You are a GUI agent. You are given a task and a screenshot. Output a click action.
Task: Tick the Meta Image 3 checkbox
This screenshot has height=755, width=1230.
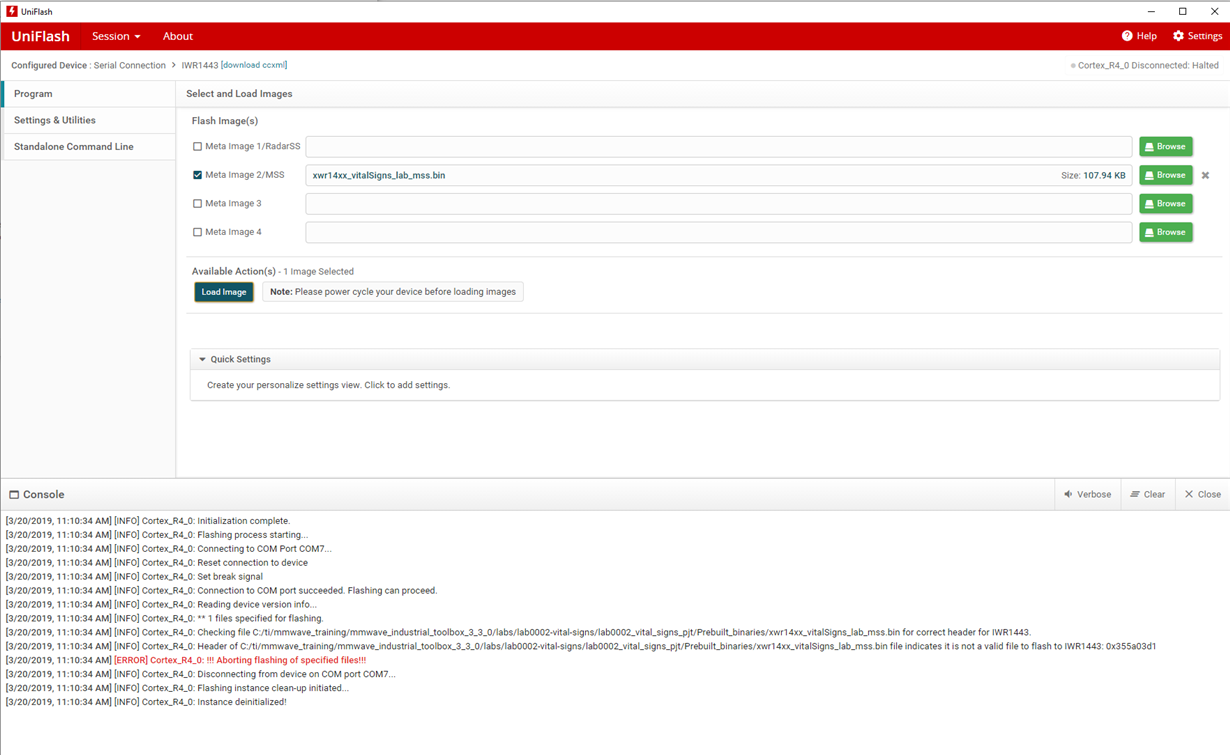pos(197,204)
